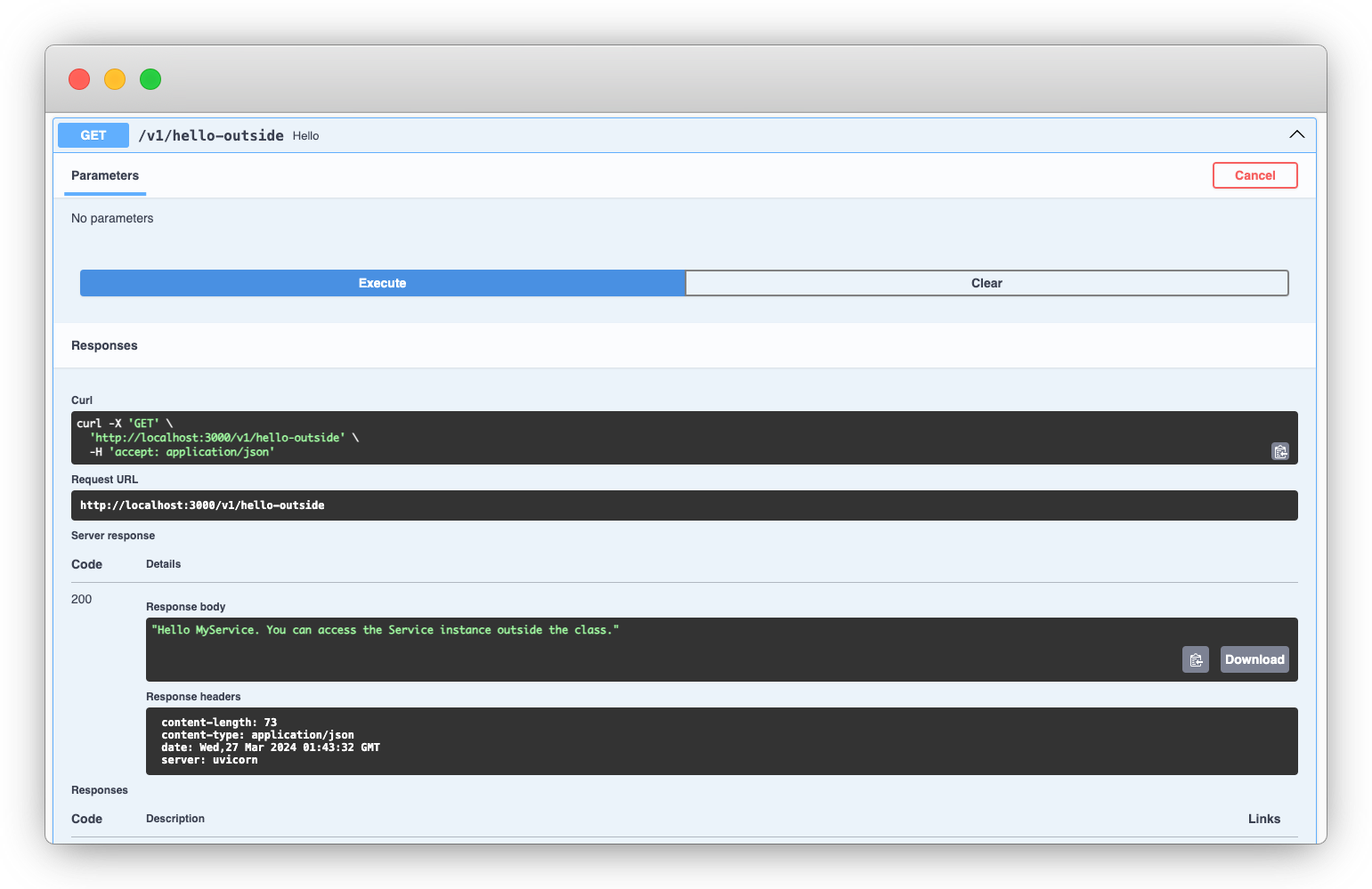Collapse the hello-outside endpoint chevron
The width and height of the screenshot is (1372, 889).
pos(1296,134)
